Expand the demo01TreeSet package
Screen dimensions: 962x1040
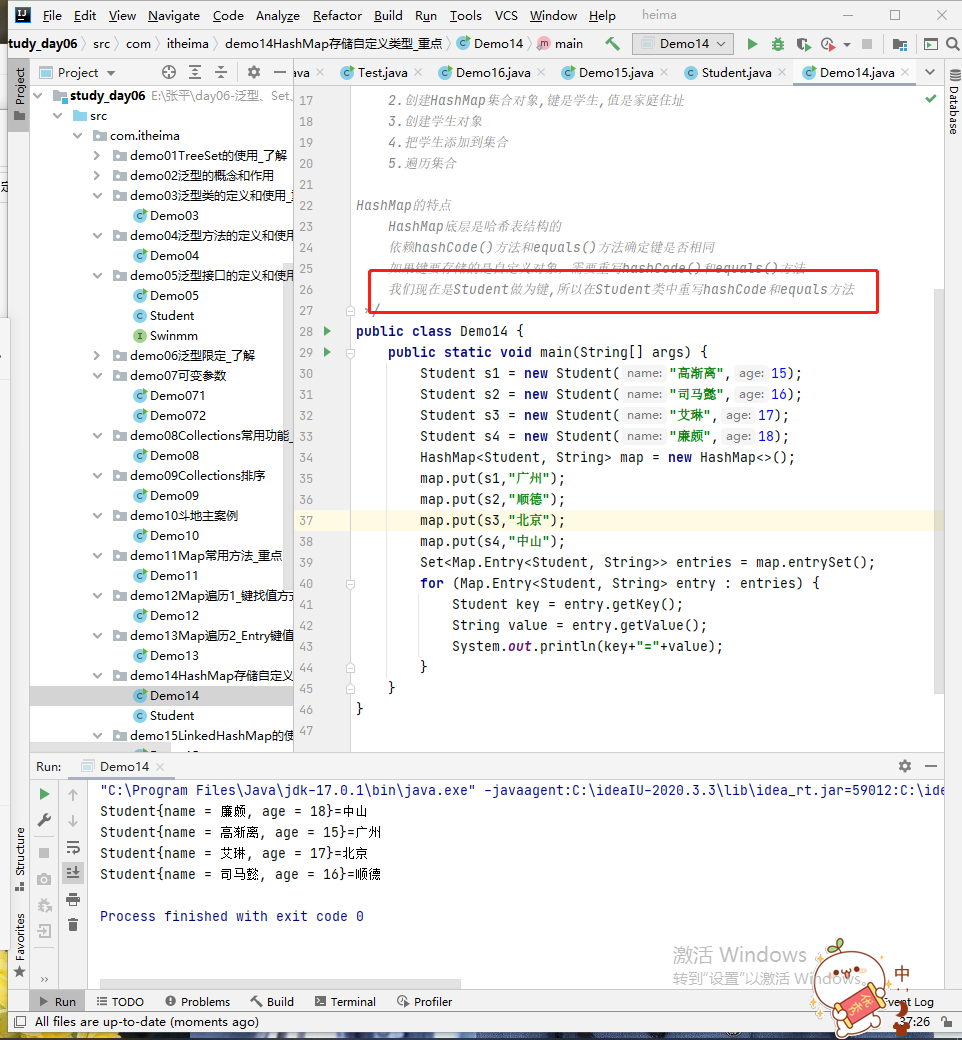pyautogui.click(x=97, y=155)
